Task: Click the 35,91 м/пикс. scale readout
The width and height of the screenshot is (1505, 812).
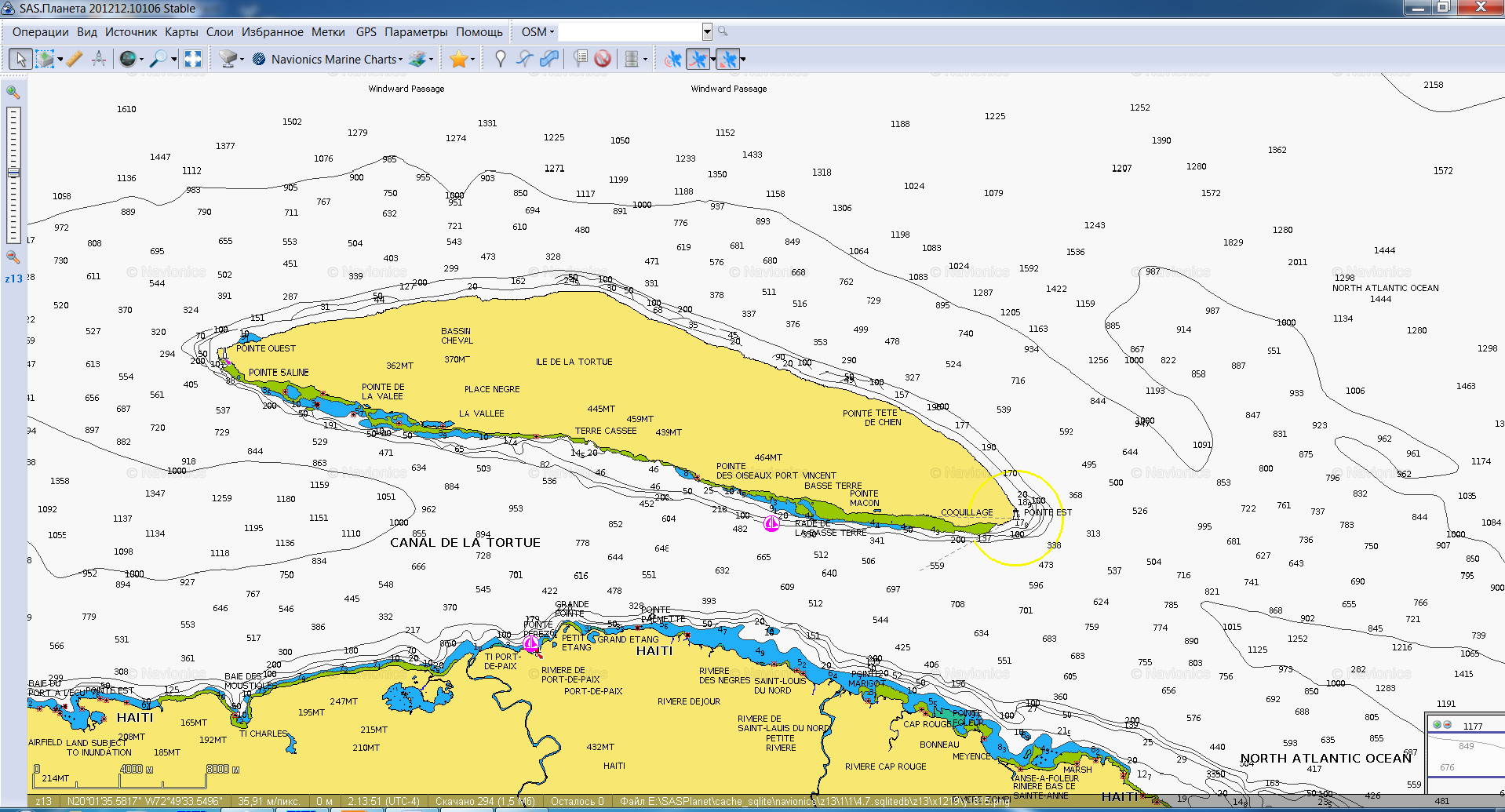Action: [268, 801]
